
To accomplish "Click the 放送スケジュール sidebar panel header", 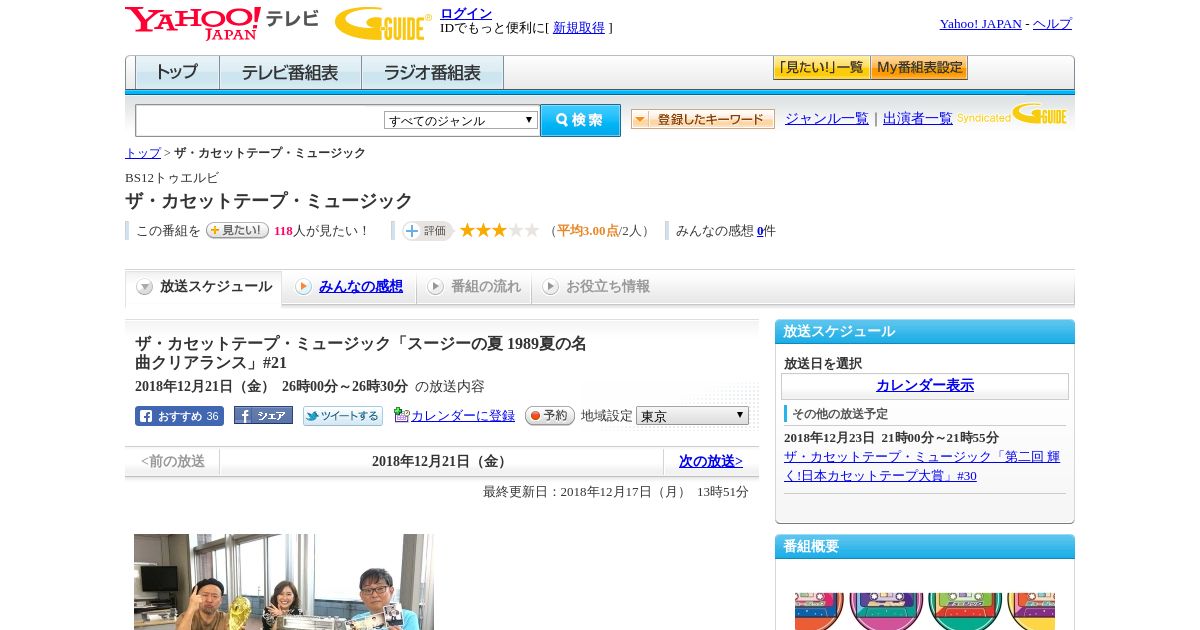I will [925, 332].
